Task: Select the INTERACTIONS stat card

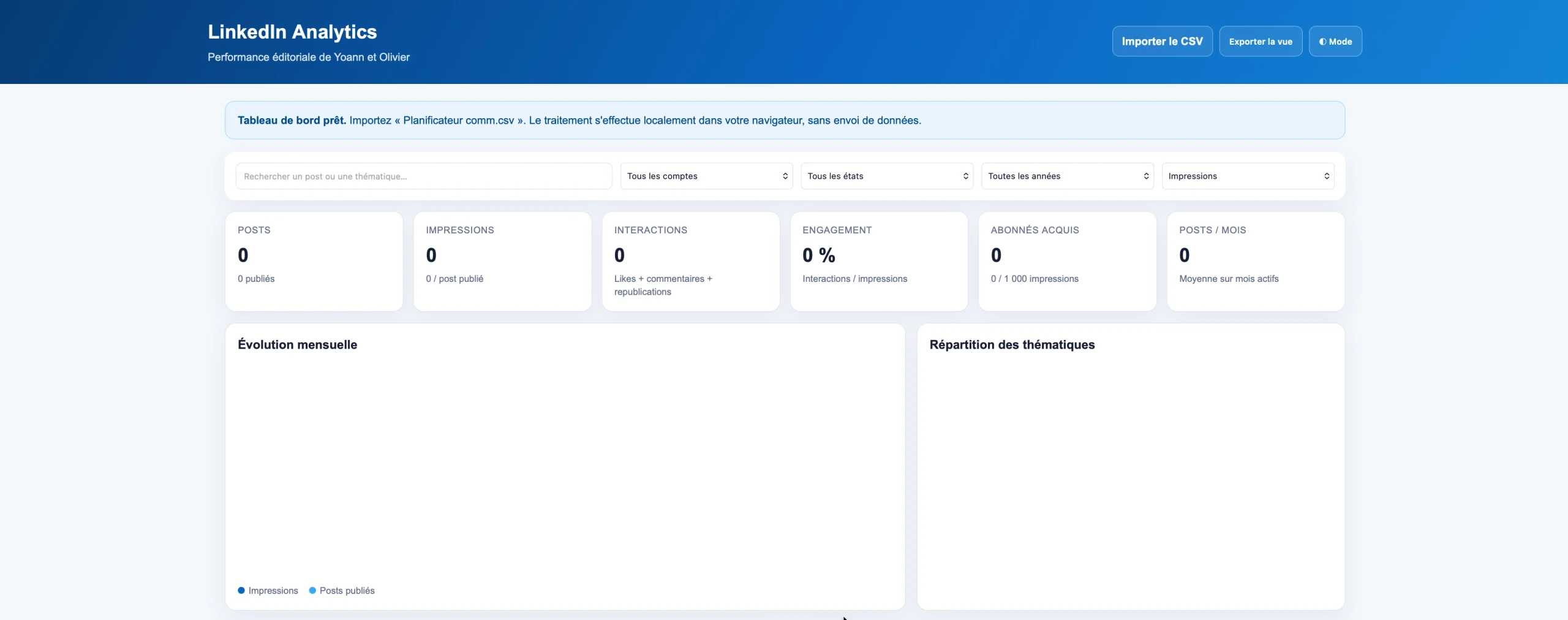Action: click(691, 262)
